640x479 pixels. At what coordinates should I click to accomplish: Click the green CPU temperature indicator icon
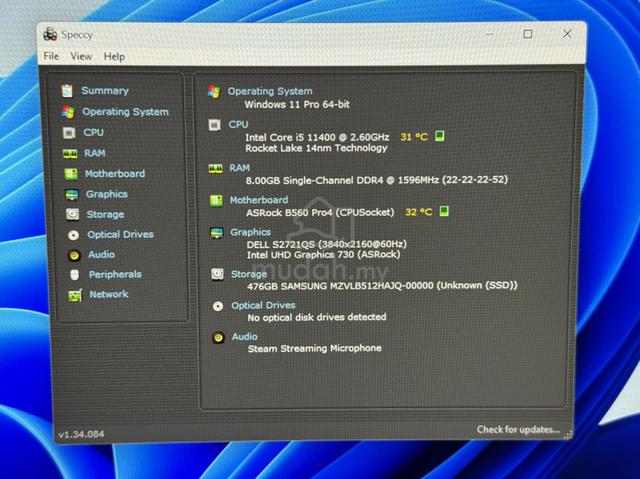pos(439,136)
